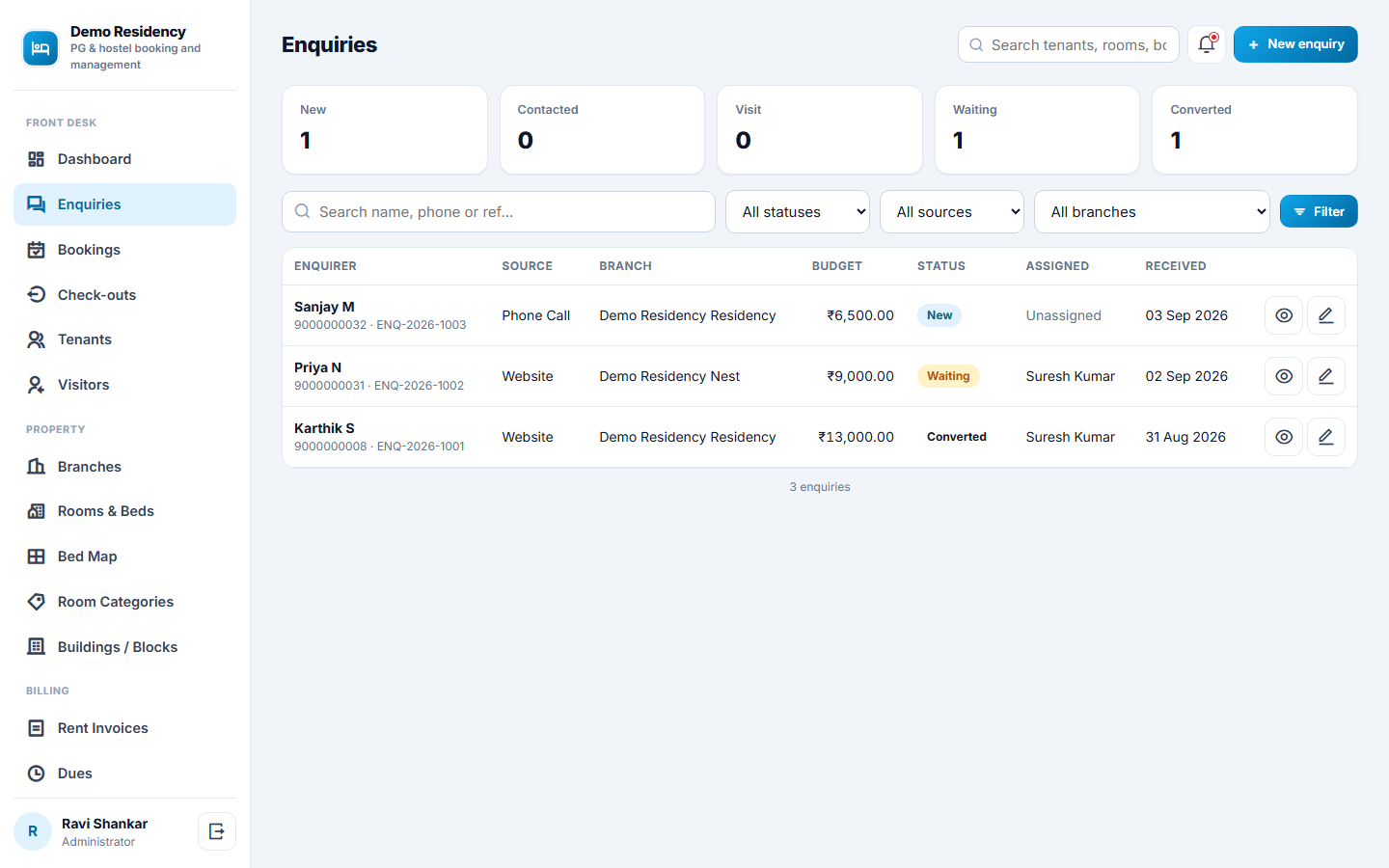The image size is (1389, 868).
Task: Open the notifications bell
Action: [1207, 44]
